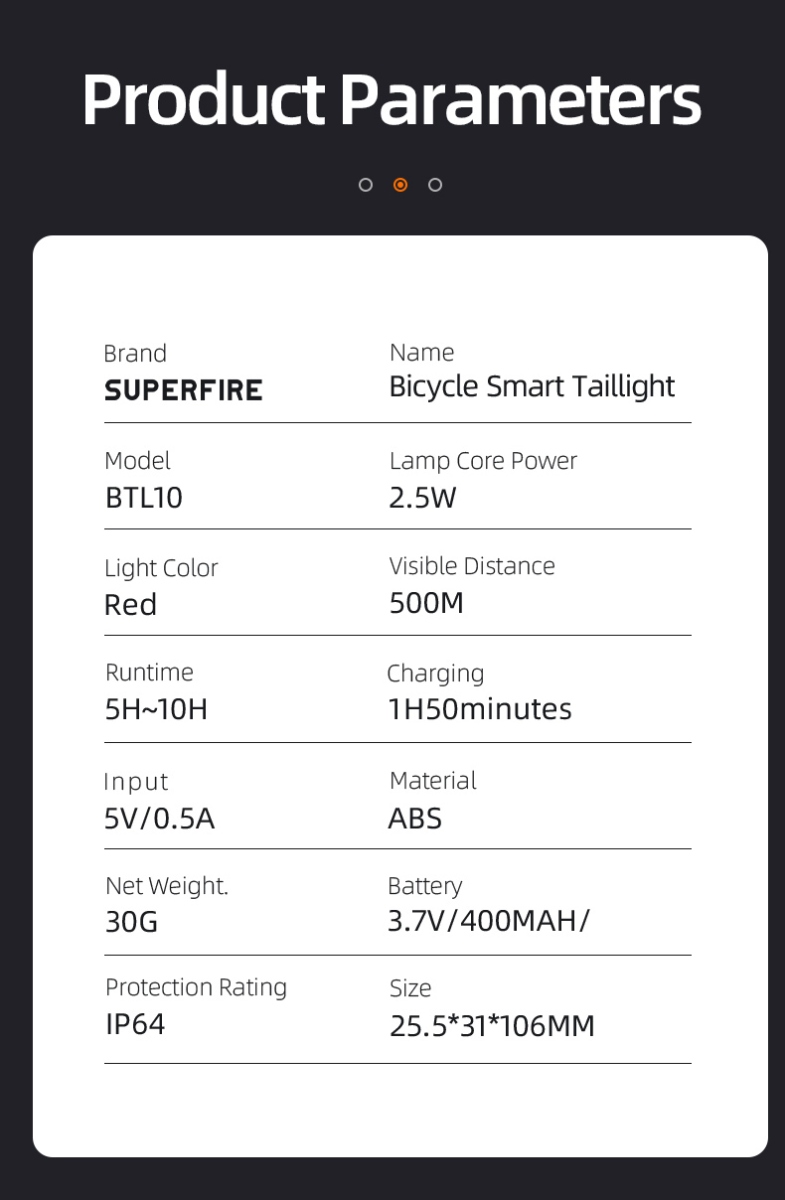Select the orange middle carousel dot
This screenshot has width=785, height=1200.
point(400,185)
